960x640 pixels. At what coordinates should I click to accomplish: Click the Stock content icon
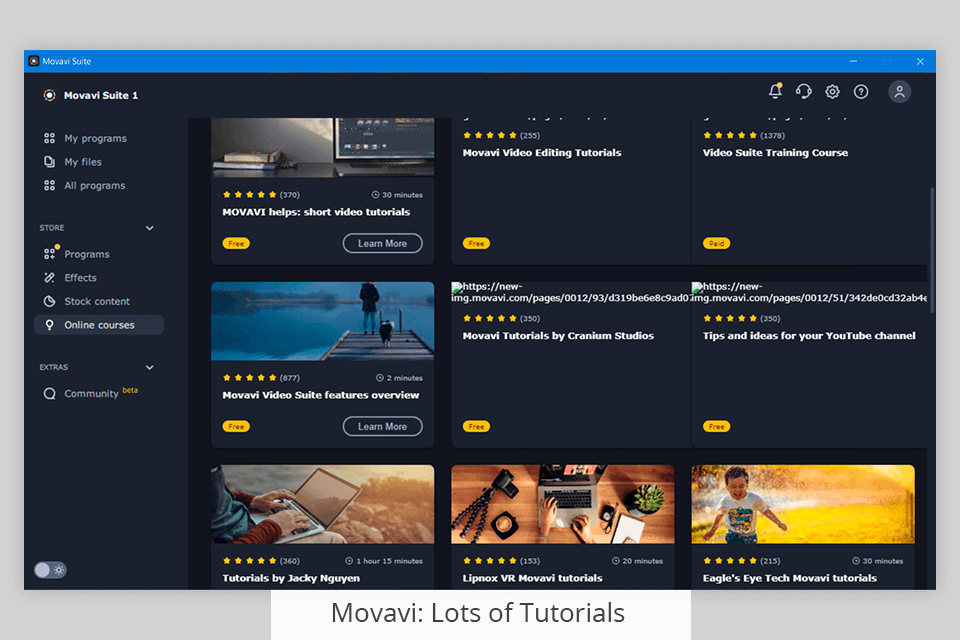pyautogui.click(x=50, y=301)
